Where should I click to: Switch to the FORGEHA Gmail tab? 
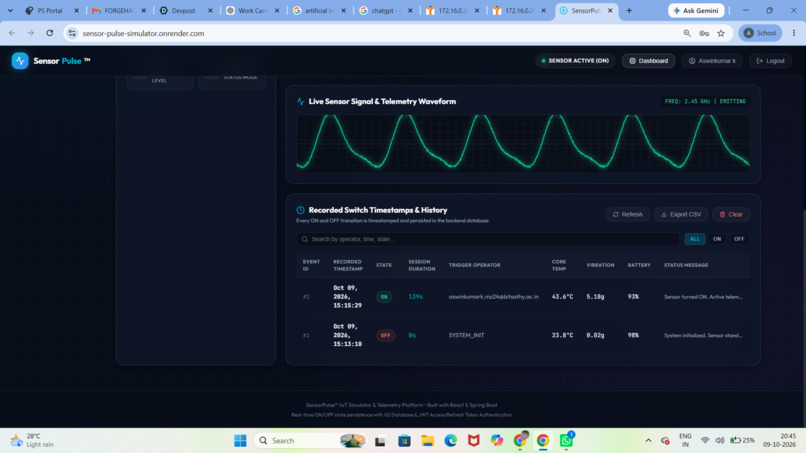click(x=118, y=10)
